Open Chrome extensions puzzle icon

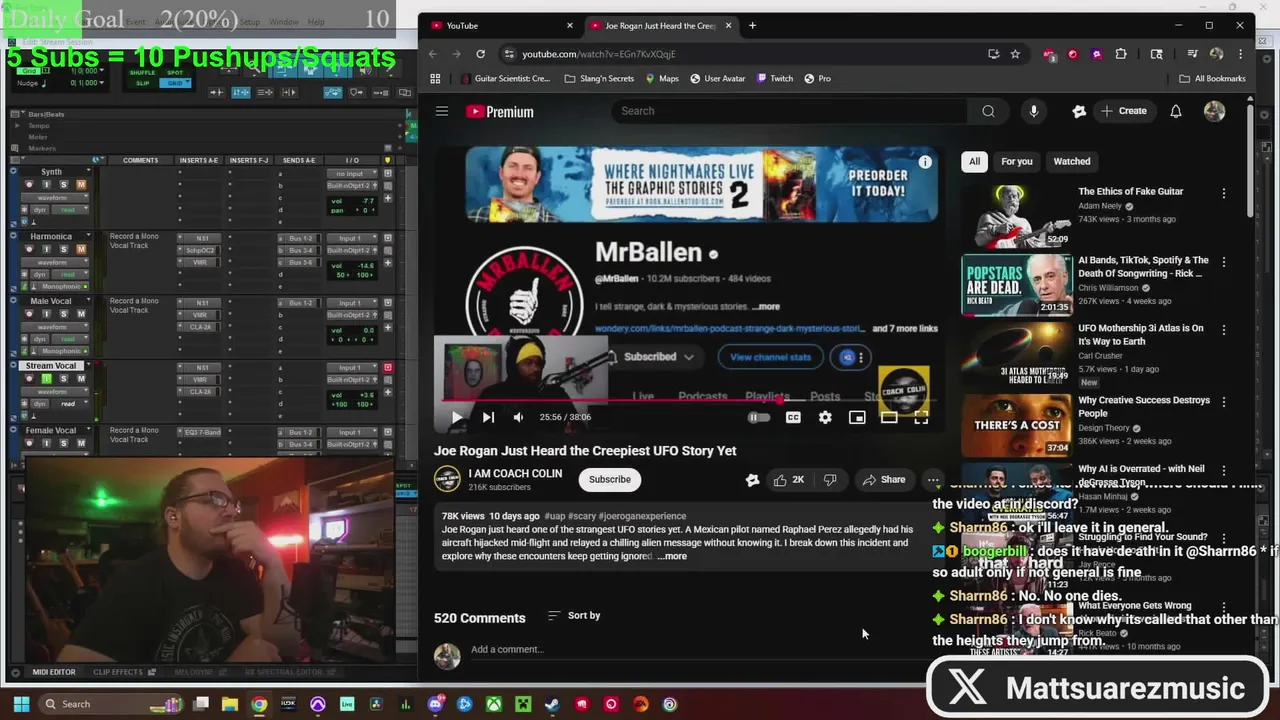1121,54
